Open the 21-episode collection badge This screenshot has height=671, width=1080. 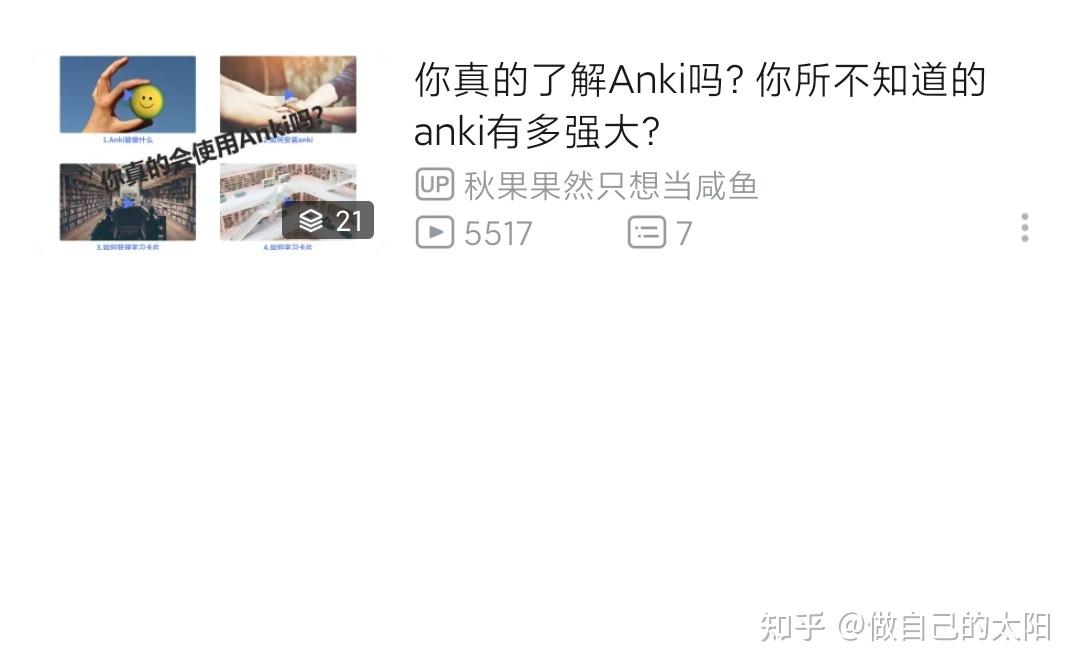coord(329,220)
